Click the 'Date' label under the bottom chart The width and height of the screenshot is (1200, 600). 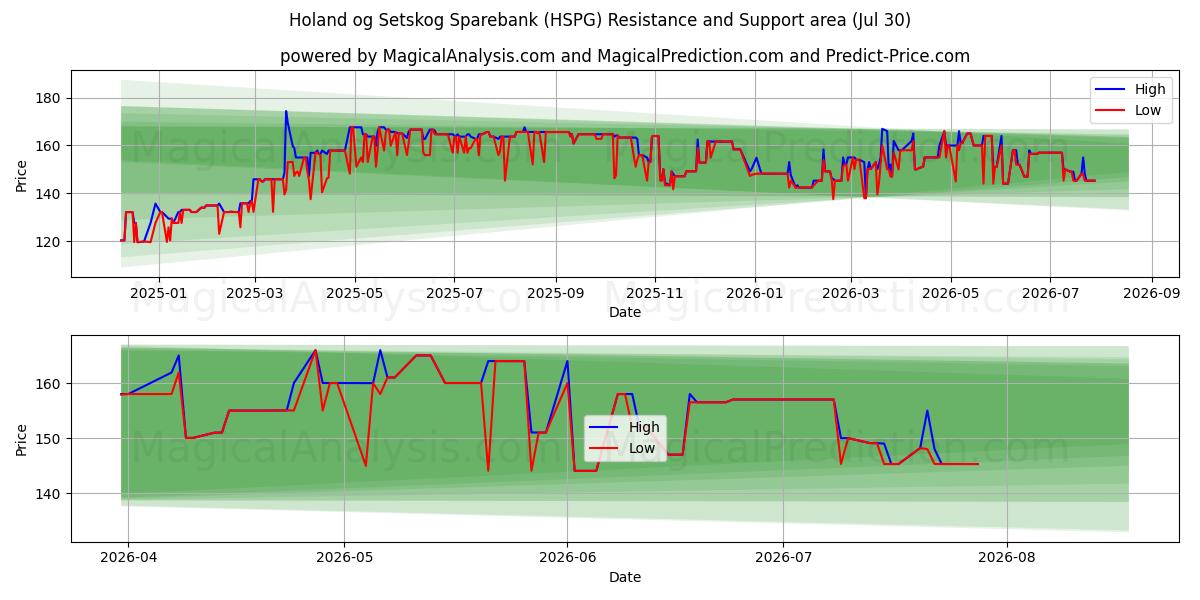point(625,577)
